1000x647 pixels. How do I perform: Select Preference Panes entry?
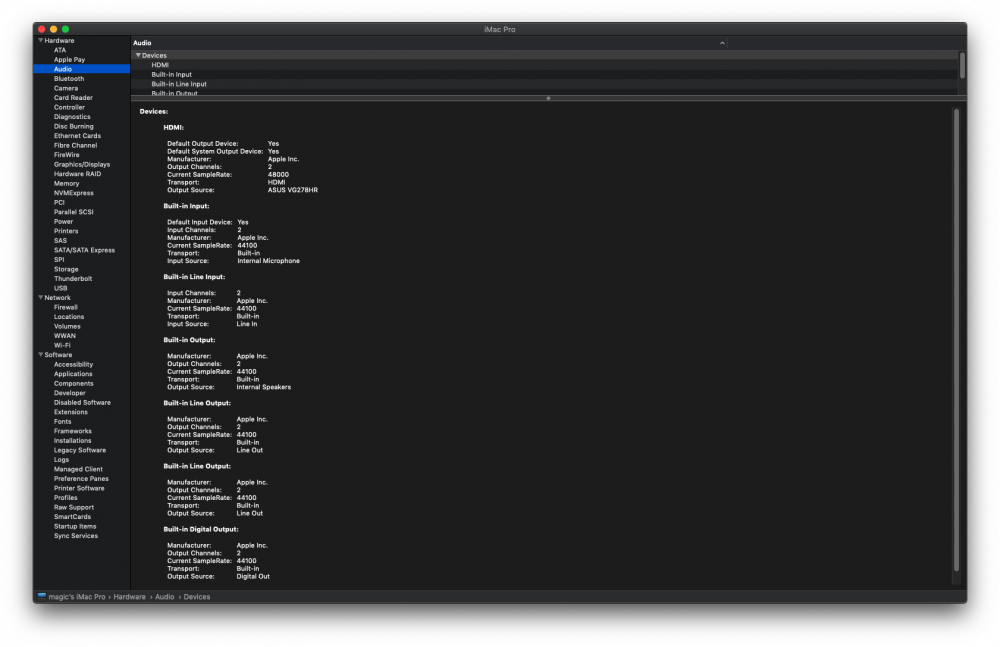(81, 479)
